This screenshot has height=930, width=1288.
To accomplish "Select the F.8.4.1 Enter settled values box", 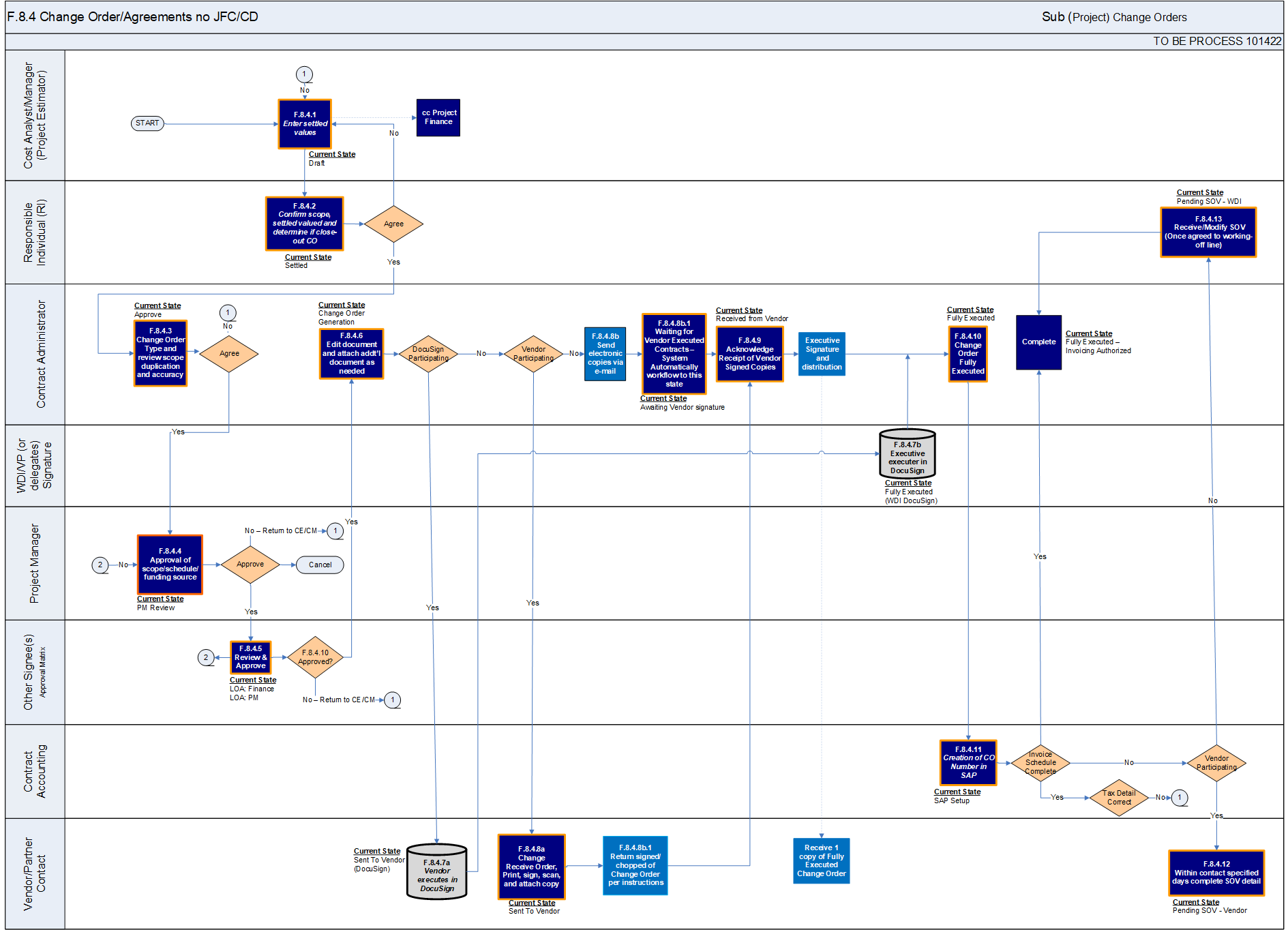I will pyautogui.click(x=305, y=124).
